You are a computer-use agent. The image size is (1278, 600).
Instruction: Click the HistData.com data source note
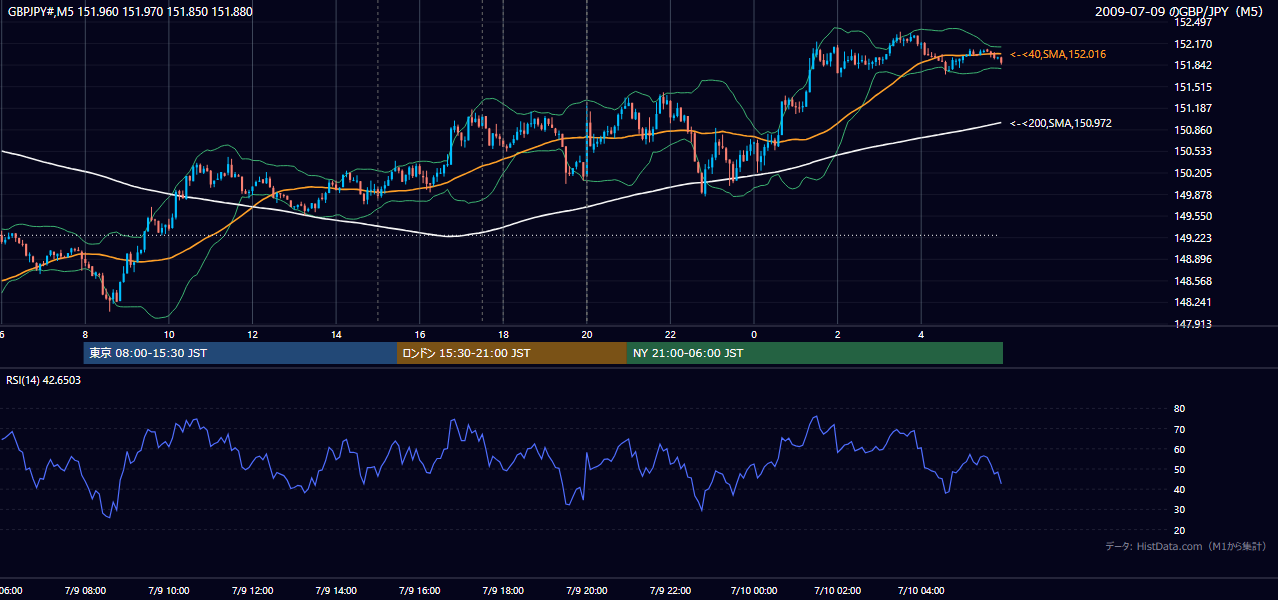(x=1186, y=546)
